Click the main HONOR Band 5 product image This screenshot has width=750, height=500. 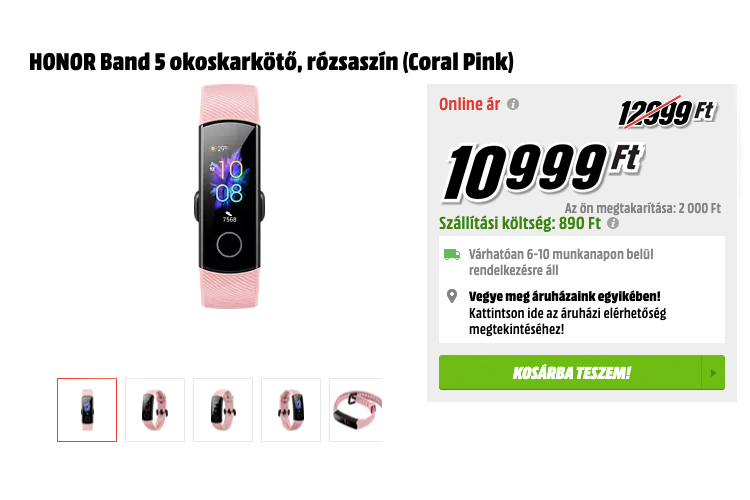point(230,196)
